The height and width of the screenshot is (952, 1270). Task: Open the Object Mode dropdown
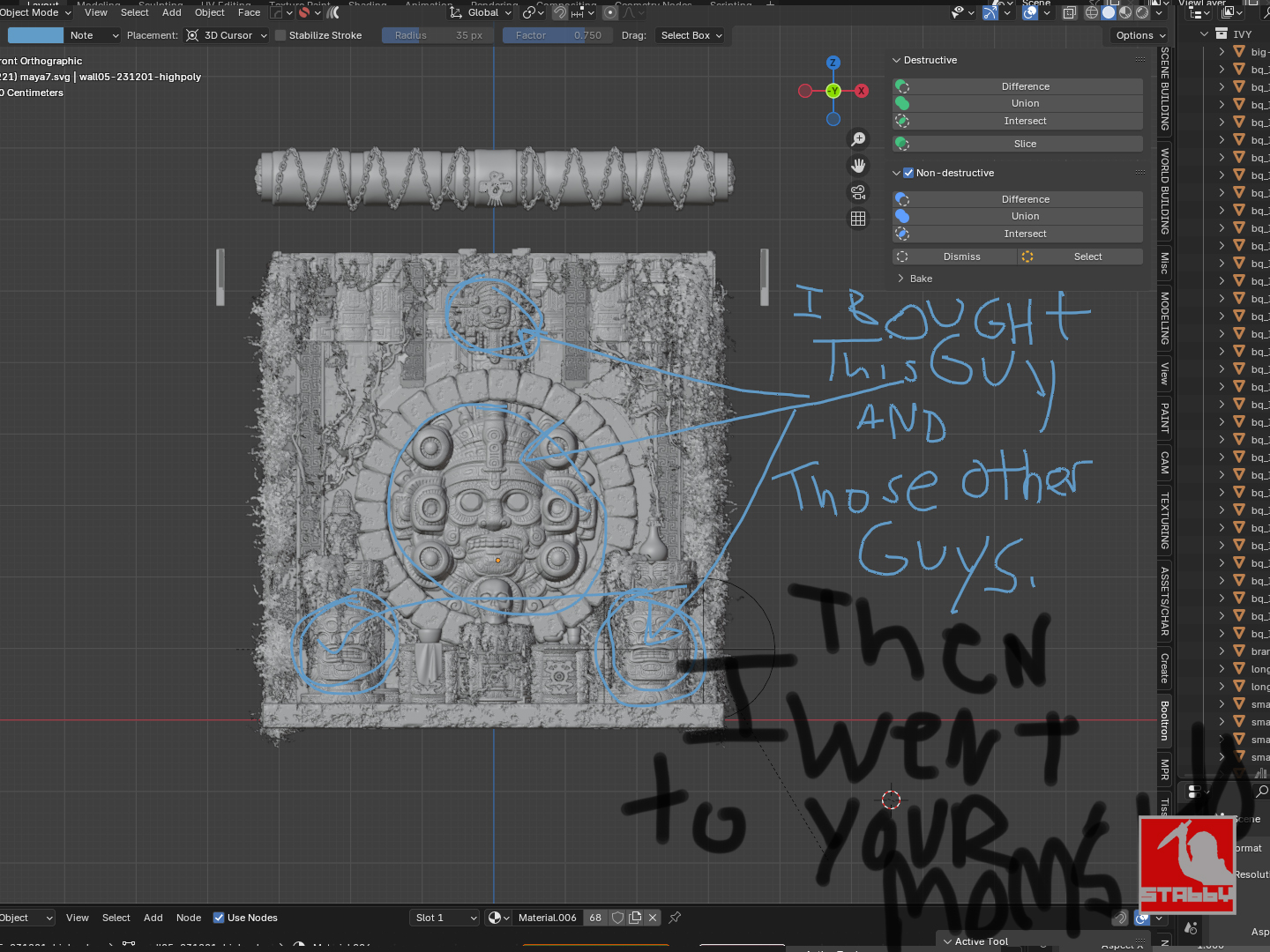35,12
